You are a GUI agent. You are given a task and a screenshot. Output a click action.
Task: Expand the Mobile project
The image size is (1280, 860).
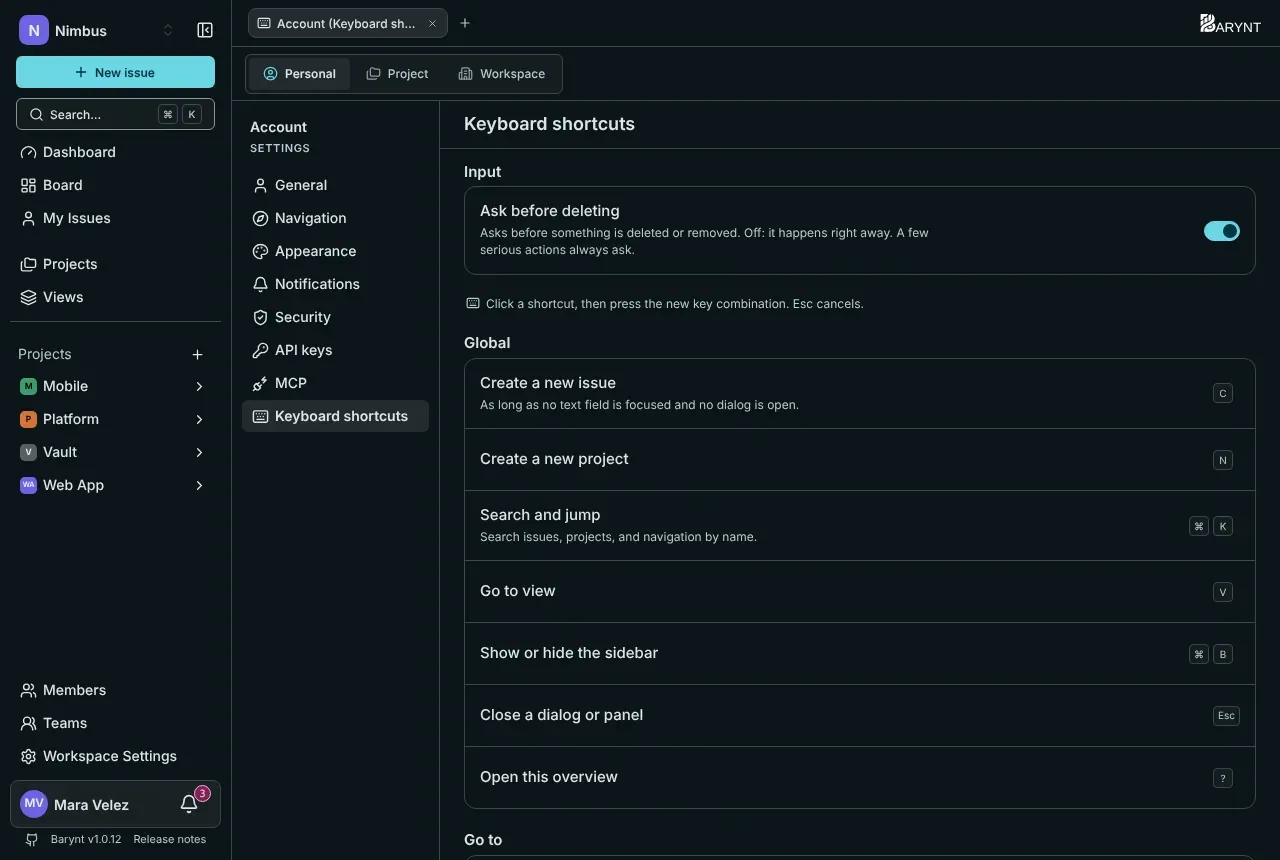(199, 386)
